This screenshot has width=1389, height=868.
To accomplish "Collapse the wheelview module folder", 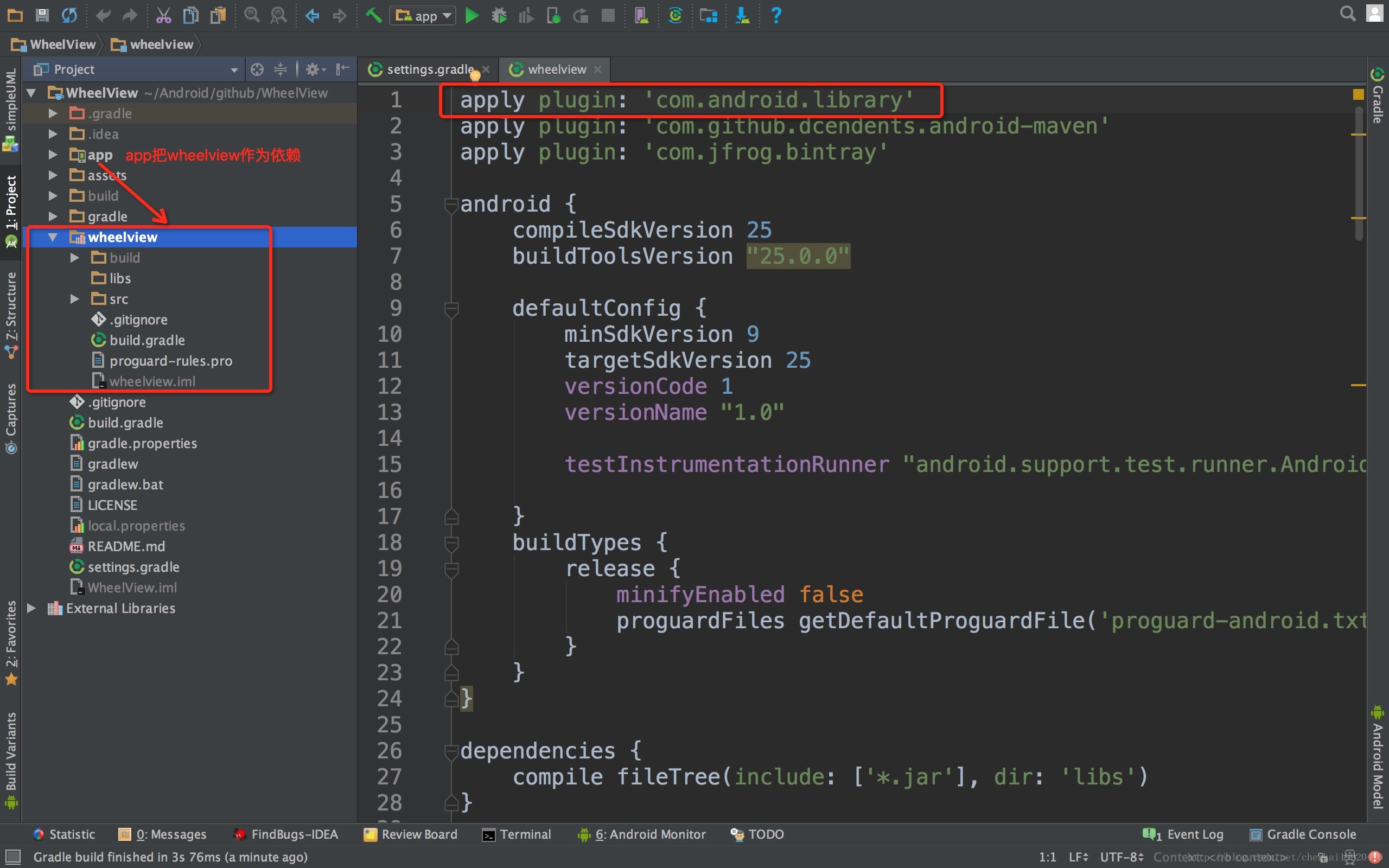I will point(53,237).
